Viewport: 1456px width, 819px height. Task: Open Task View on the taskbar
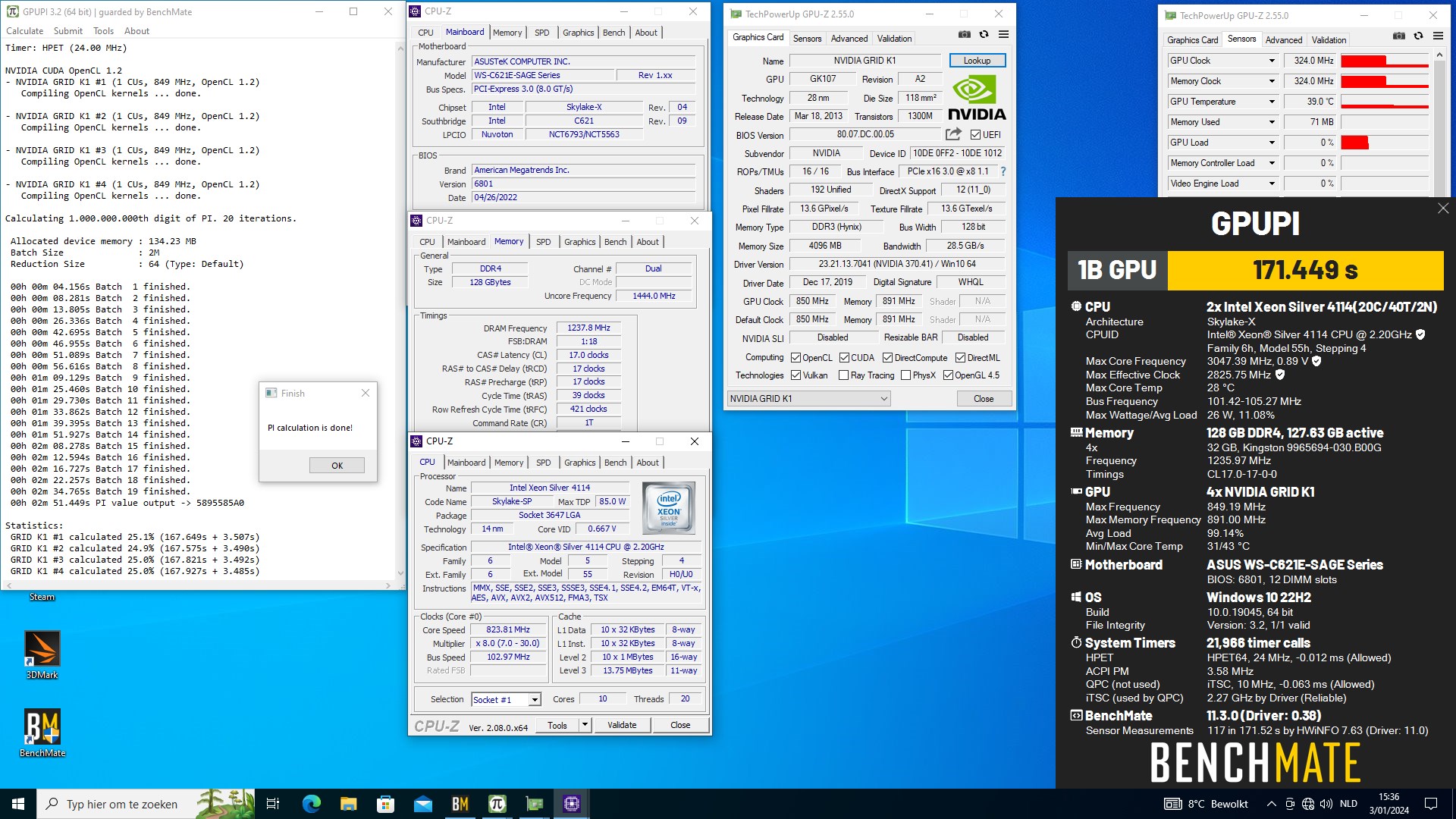[x=273, y=804]
